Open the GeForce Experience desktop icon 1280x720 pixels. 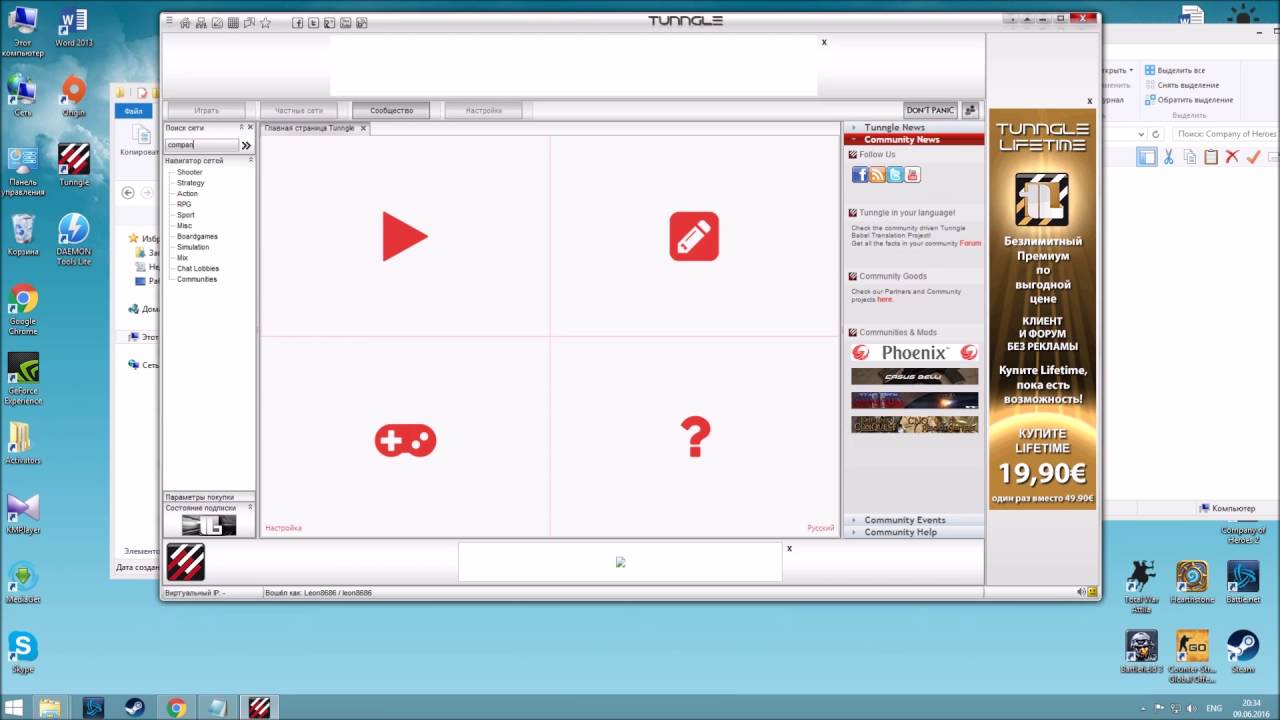[x=23, y=378]
